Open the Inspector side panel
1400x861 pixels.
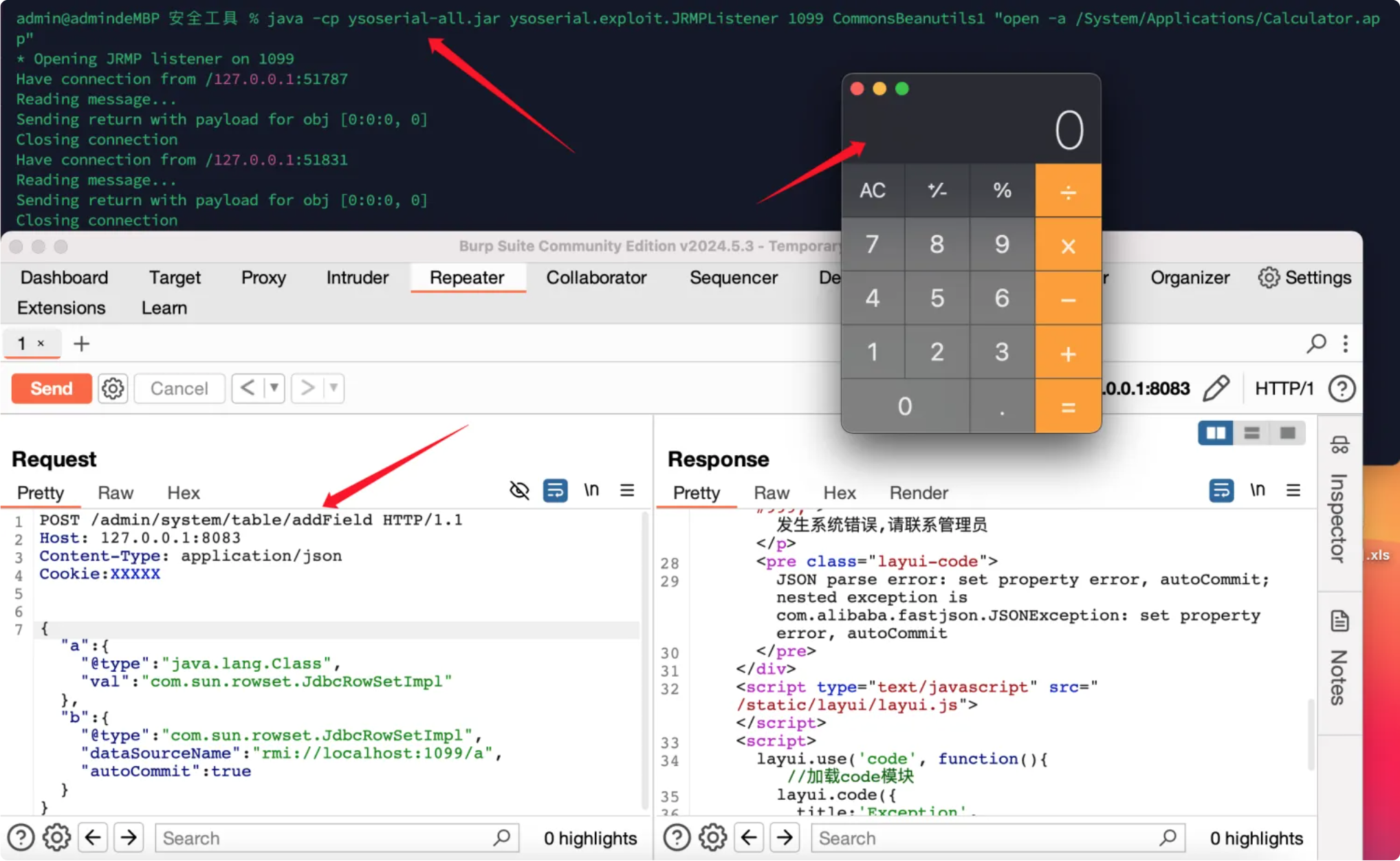click(x=1339, y=502)
